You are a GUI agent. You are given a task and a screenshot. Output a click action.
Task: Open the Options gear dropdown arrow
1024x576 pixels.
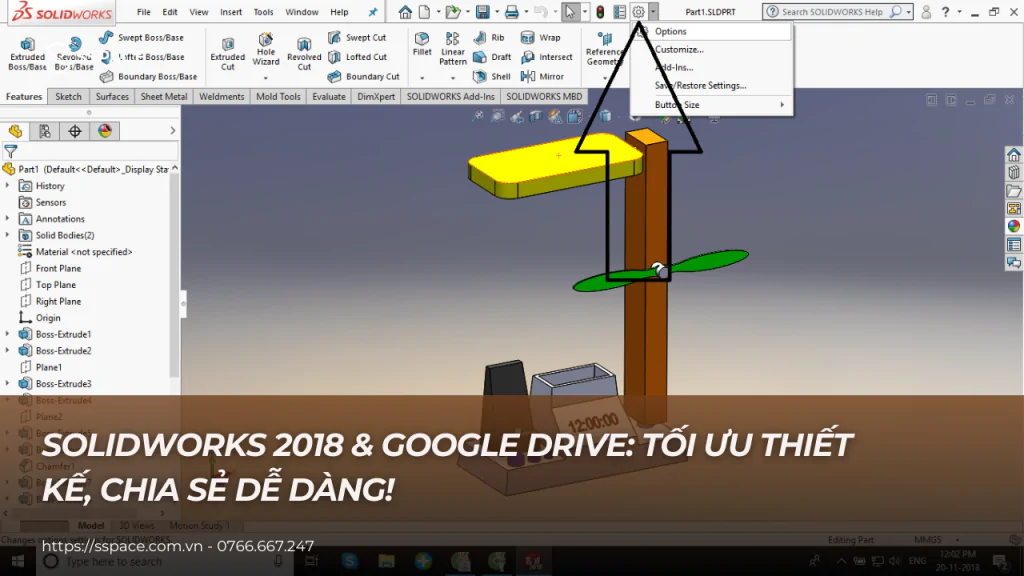(x=652, y=12)
